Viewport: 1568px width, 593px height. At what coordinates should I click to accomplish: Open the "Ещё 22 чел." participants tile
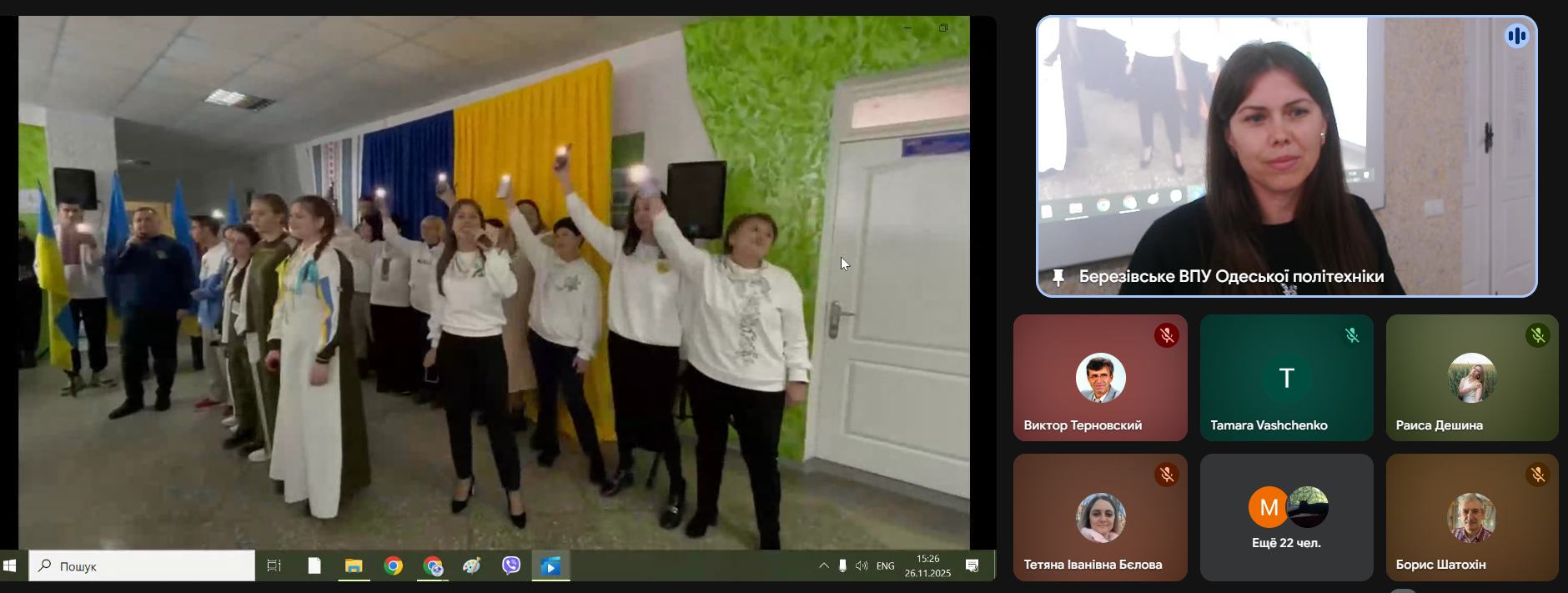(x=1286, y=517)
